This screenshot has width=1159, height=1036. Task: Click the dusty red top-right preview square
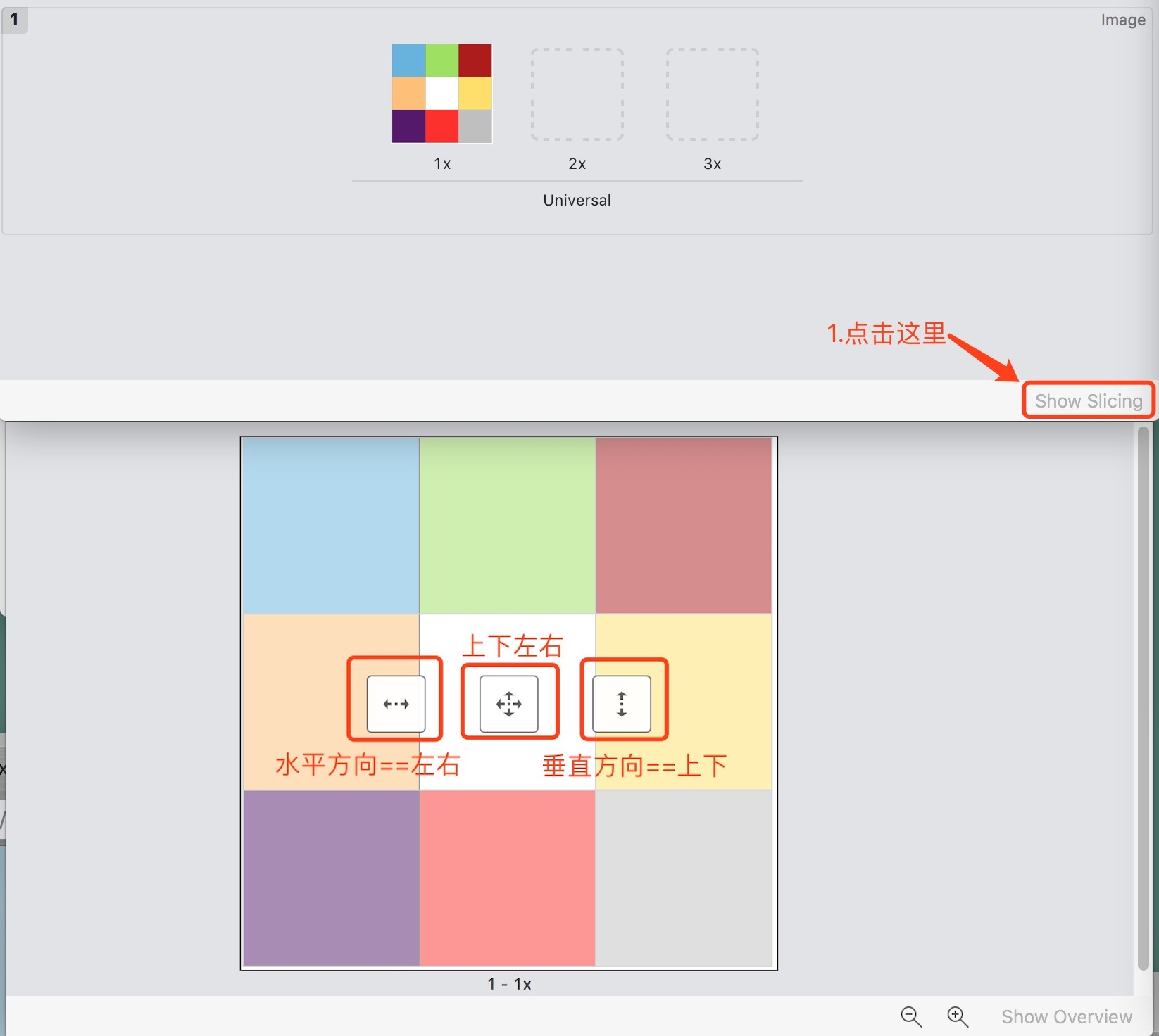pos(684,526)
